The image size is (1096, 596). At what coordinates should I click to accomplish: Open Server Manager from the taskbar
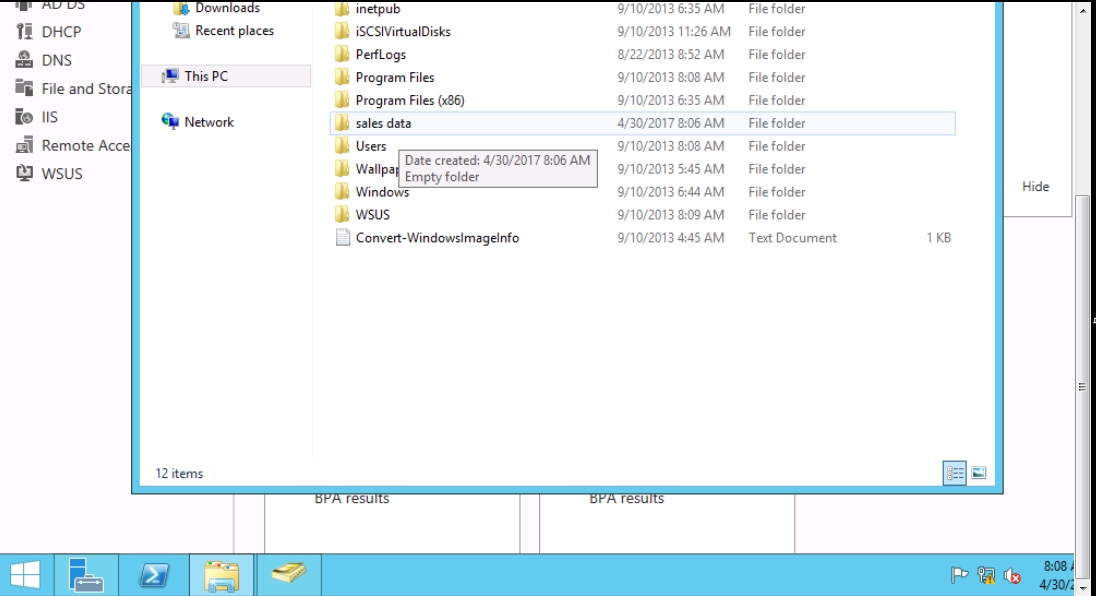[x=87, y=576]
